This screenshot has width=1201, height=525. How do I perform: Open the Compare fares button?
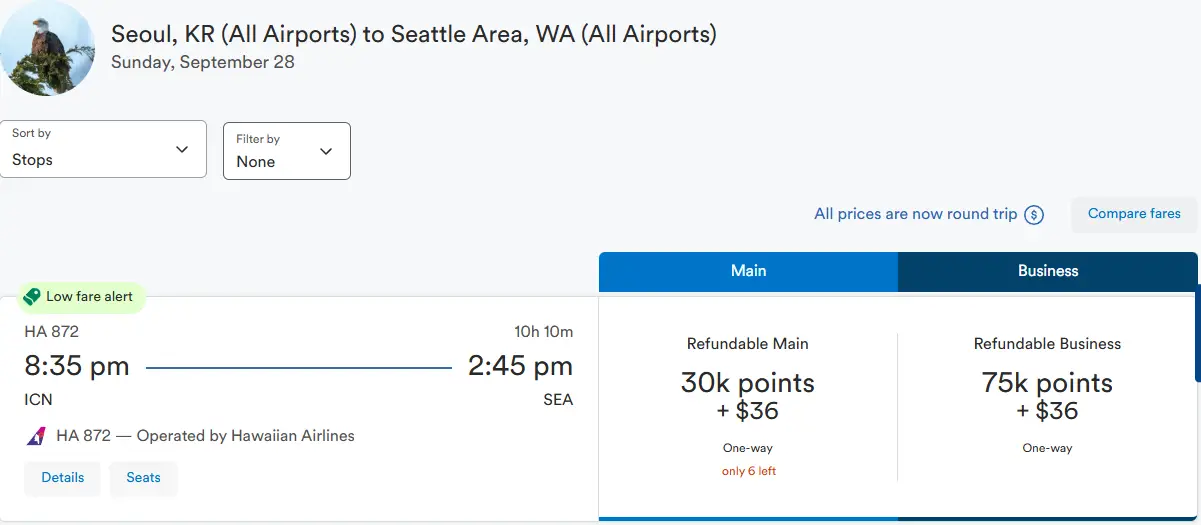tap(1134, 214)
